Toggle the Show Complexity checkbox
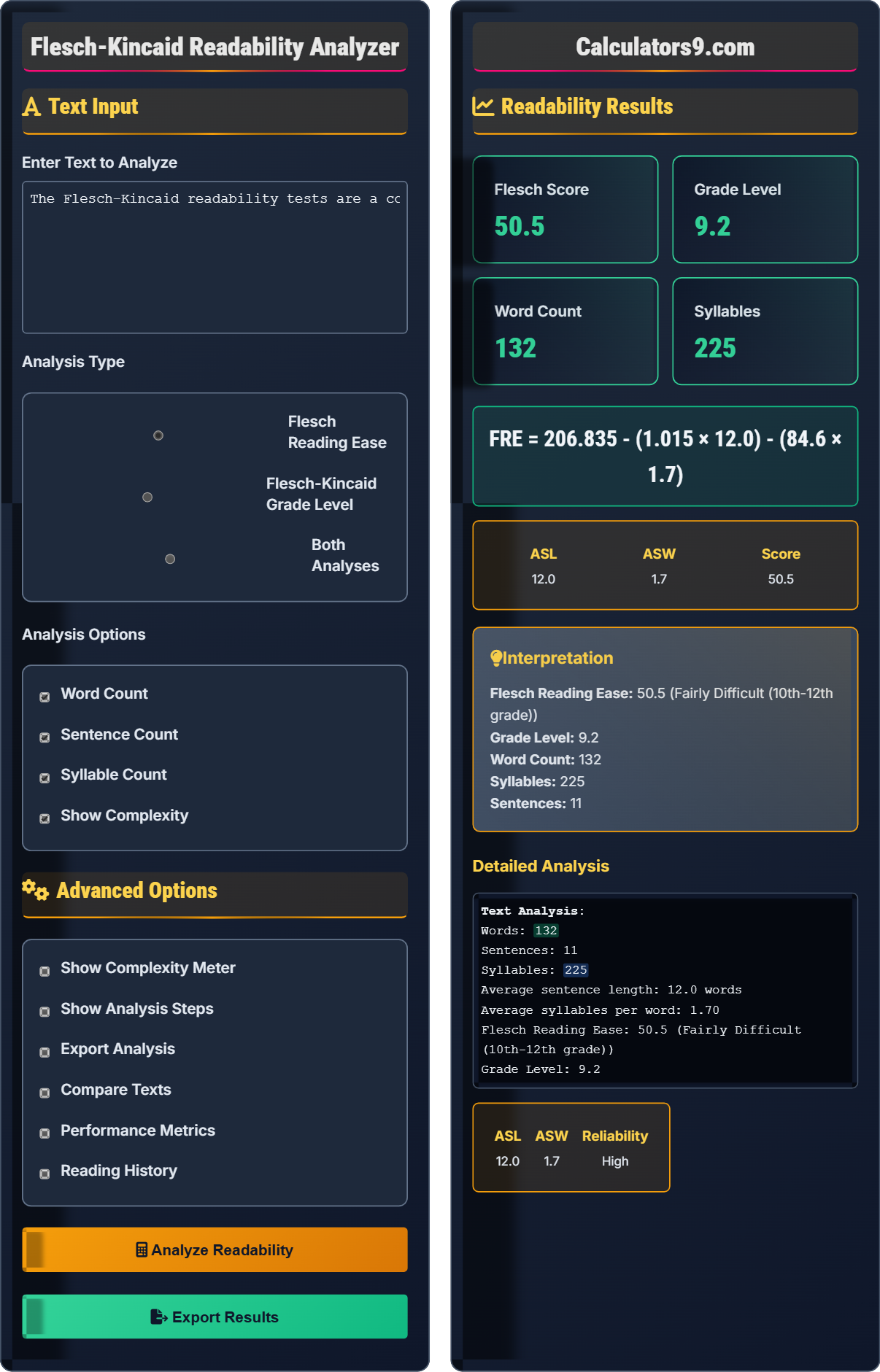The image size is (880, 1372). (x=45, y=818)
